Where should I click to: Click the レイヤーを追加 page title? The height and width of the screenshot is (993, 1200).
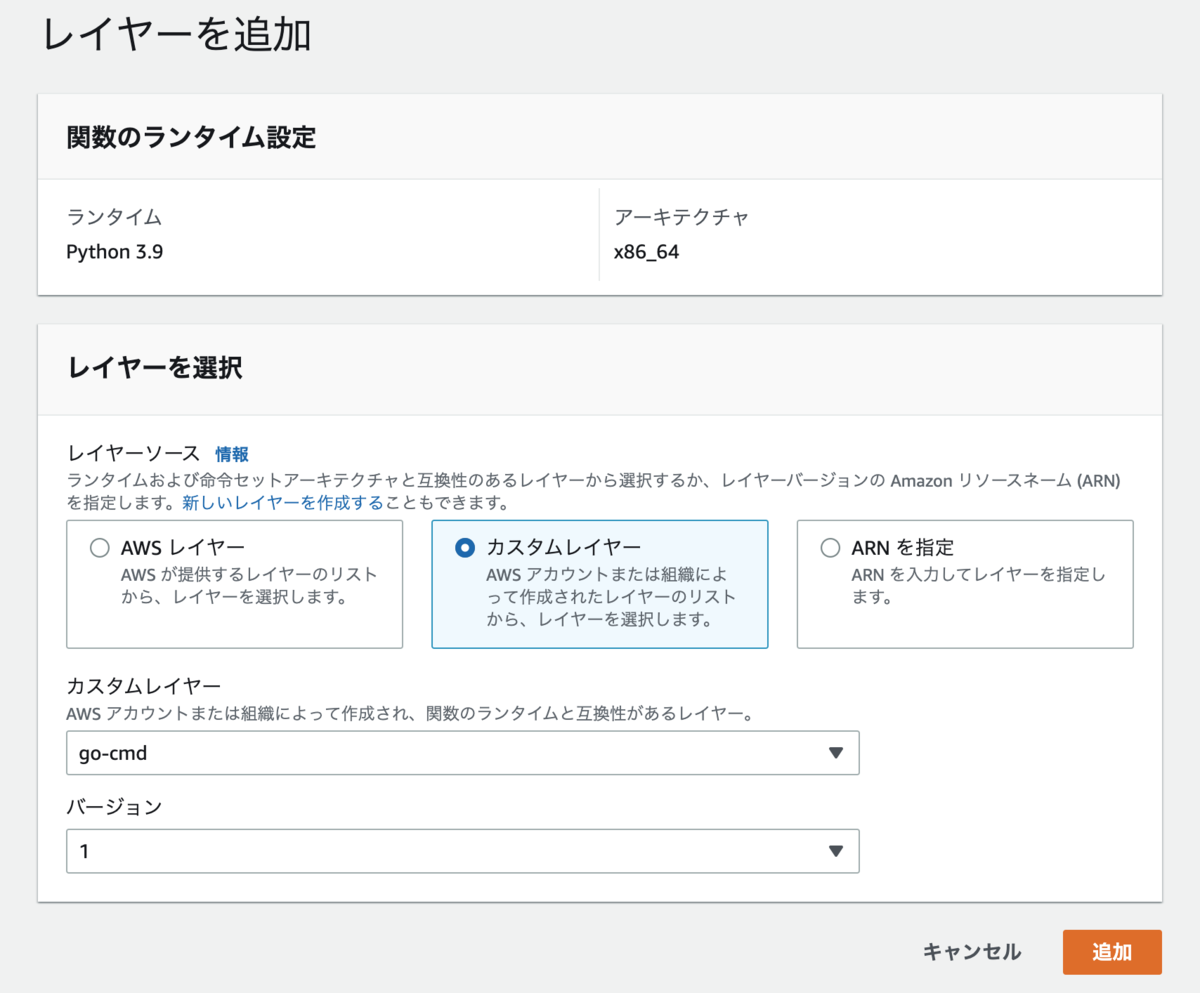(176, 34)
